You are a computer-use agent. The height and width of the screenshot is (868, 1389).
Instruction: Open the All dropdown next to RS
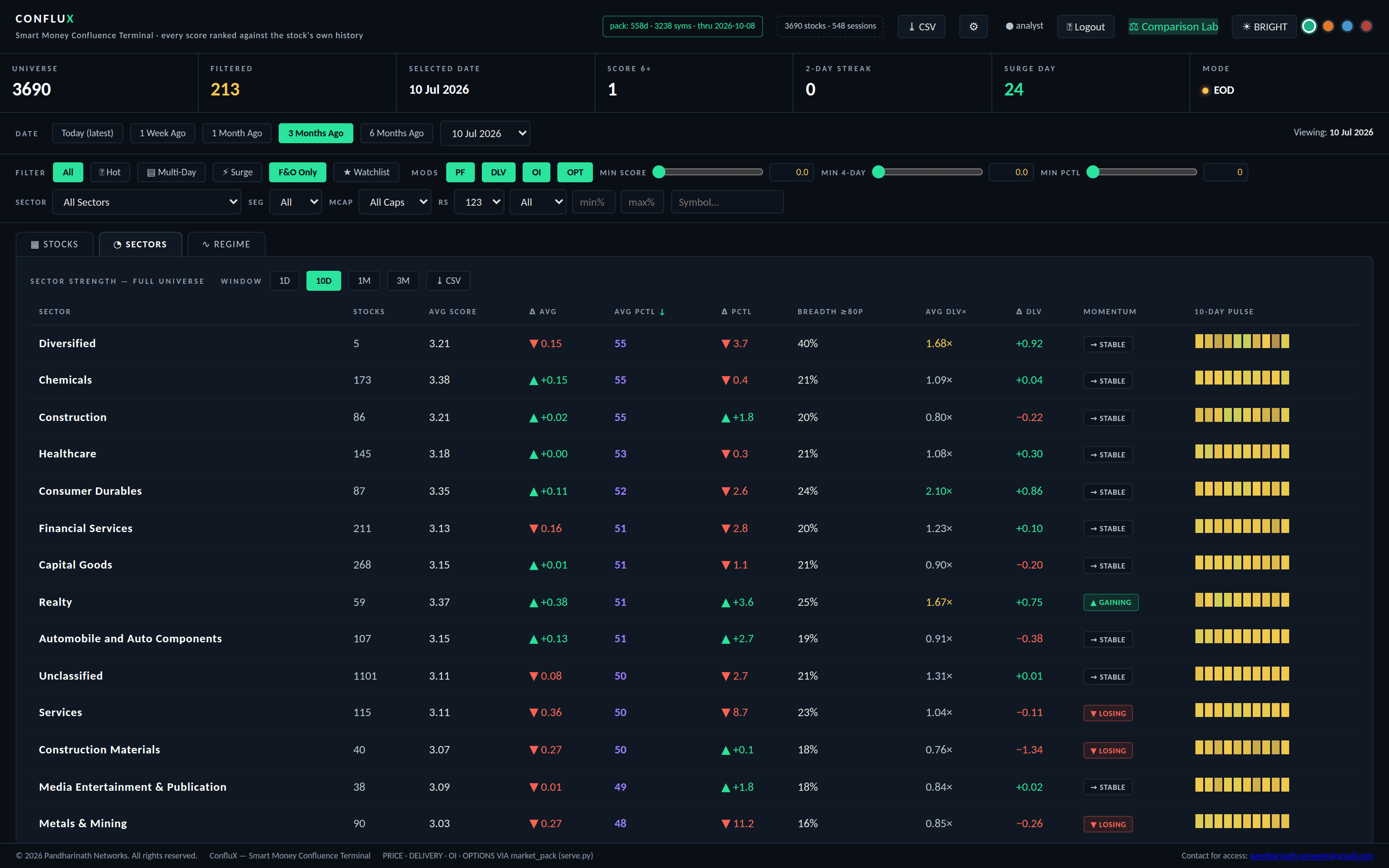pyautogui.click(x=538, y=202)
